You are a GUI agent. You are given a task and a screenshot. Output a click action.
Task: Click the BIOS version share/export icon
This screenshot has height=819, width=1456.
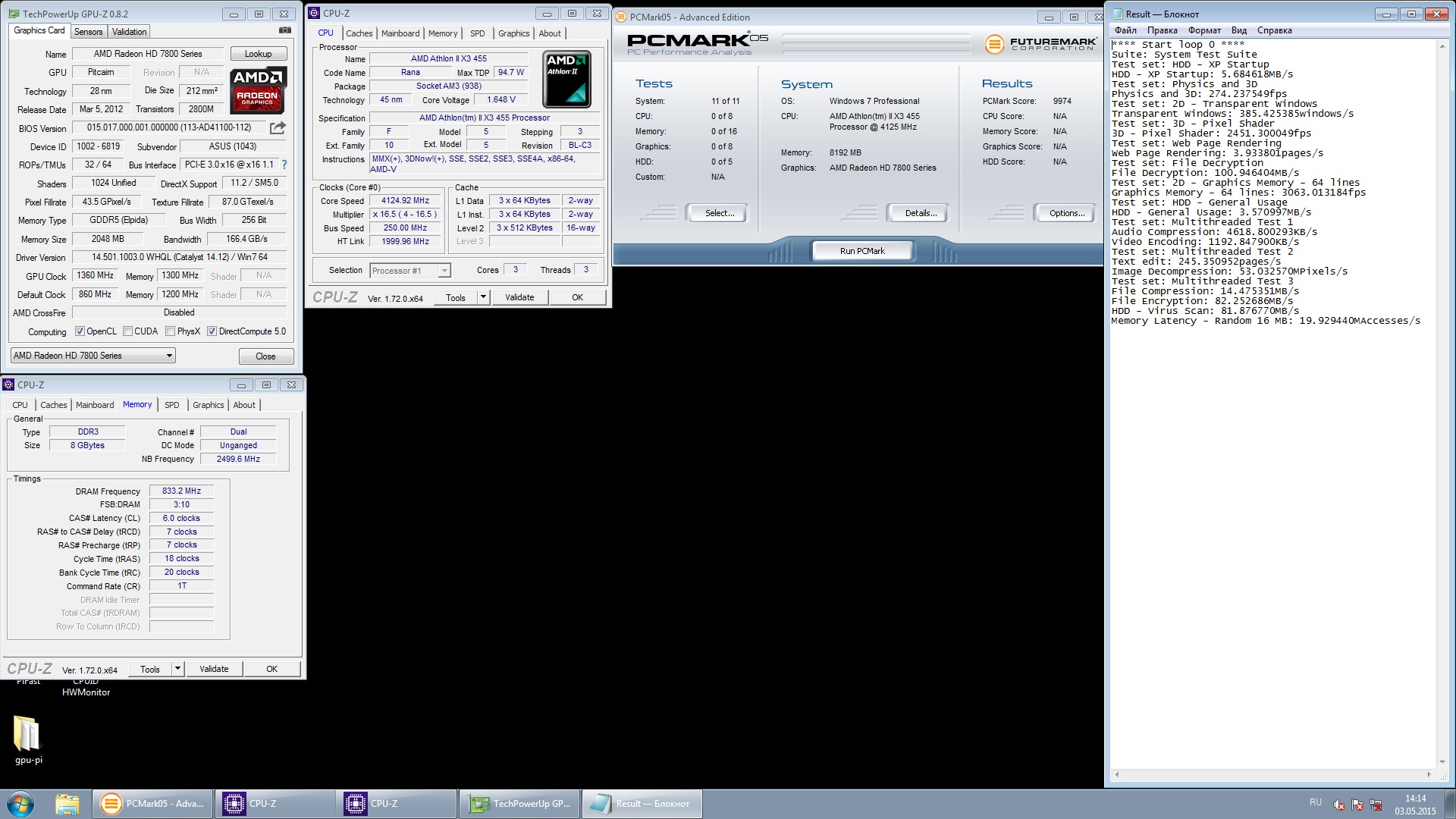[278, 127]
